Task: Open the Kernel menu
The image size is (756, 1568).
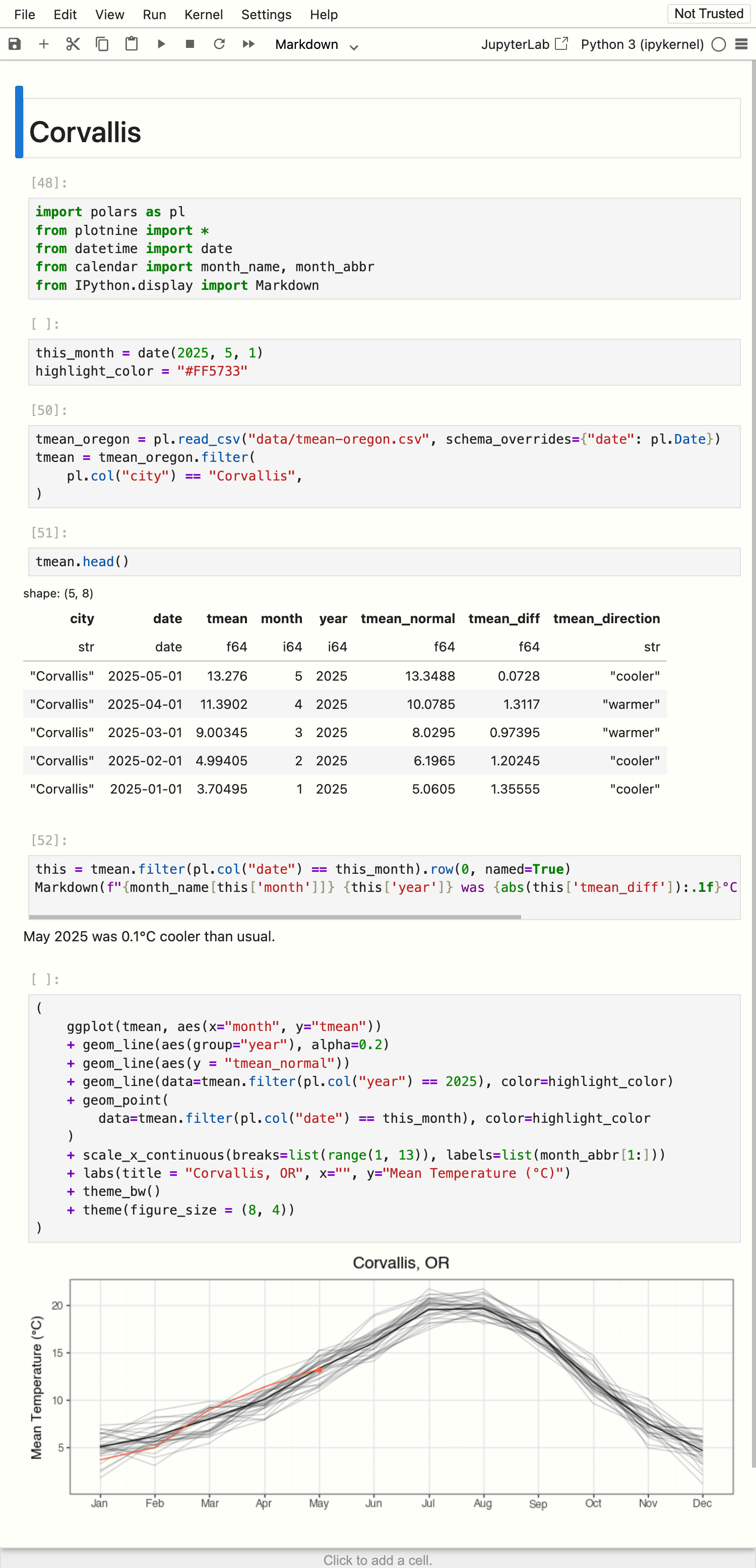Action: pyautogui.click(x=203, y=14)
